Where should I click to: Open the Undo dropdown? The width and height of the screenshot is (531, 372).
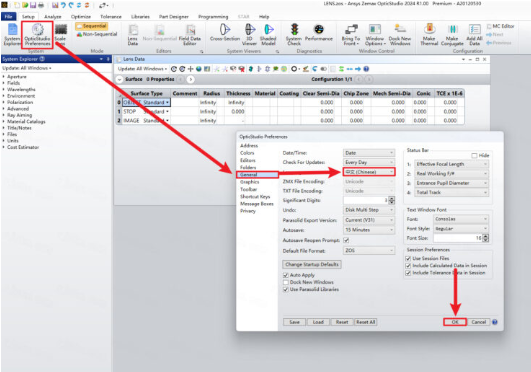click(369, 210)
